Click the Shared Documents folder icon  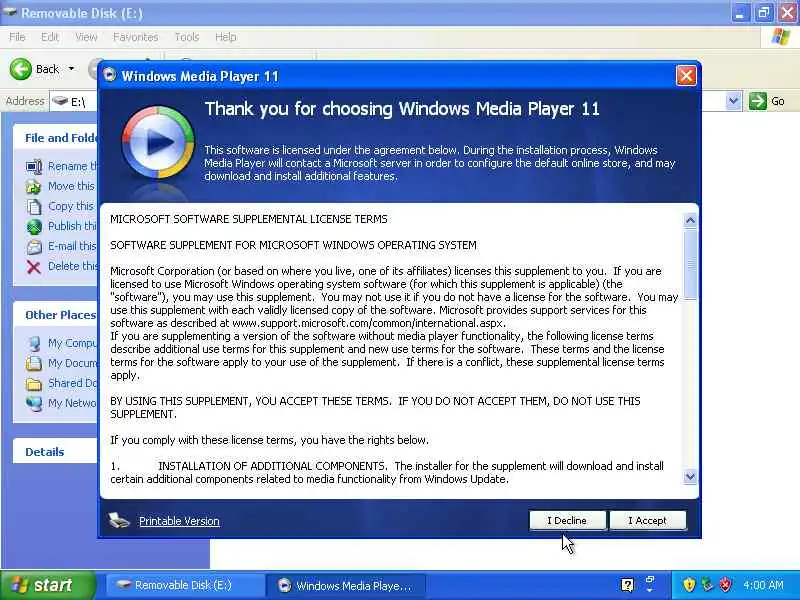coord(34,383)
